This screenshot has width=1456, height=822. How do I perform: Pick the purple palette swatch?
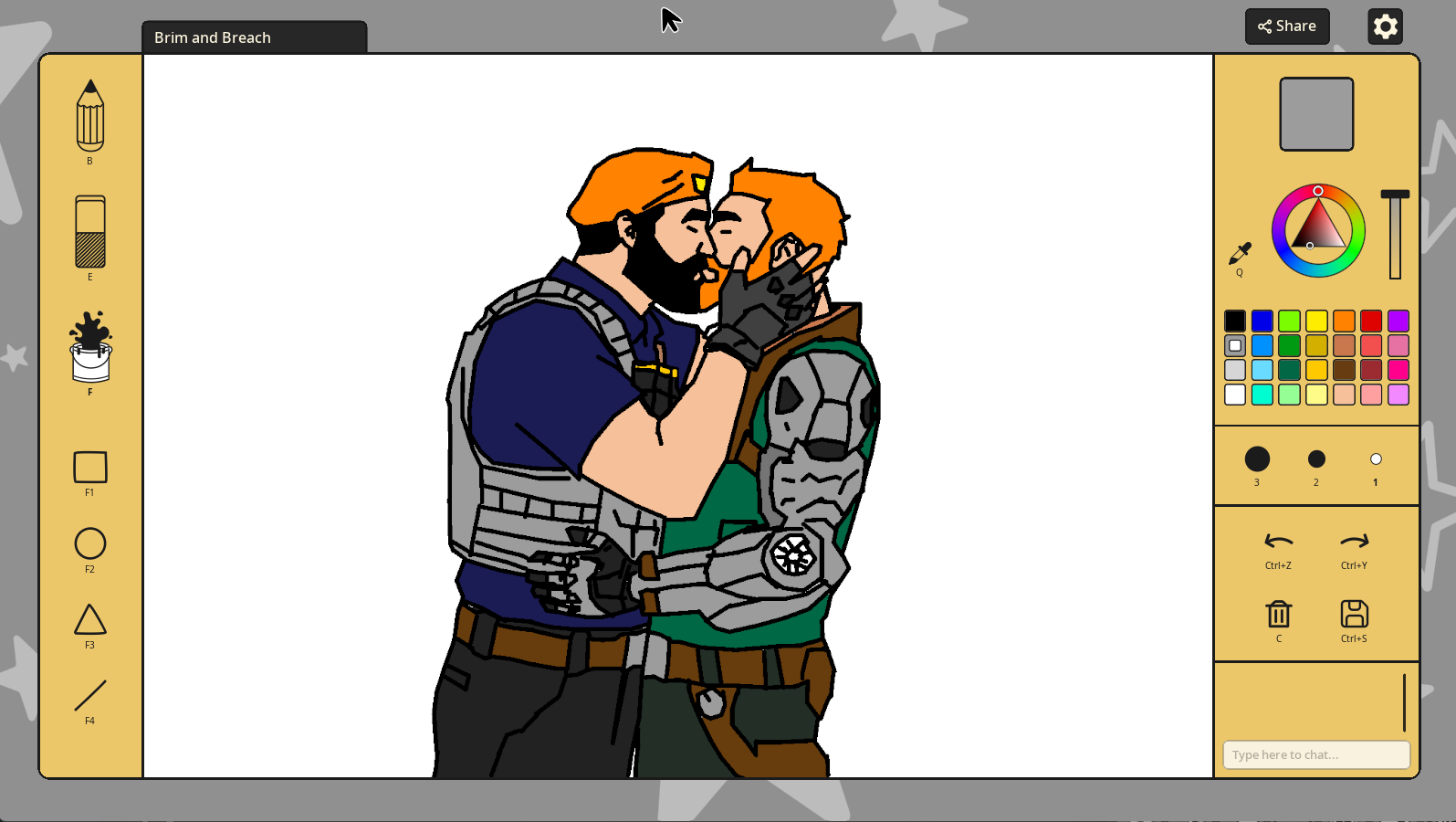coord(1398,321)
